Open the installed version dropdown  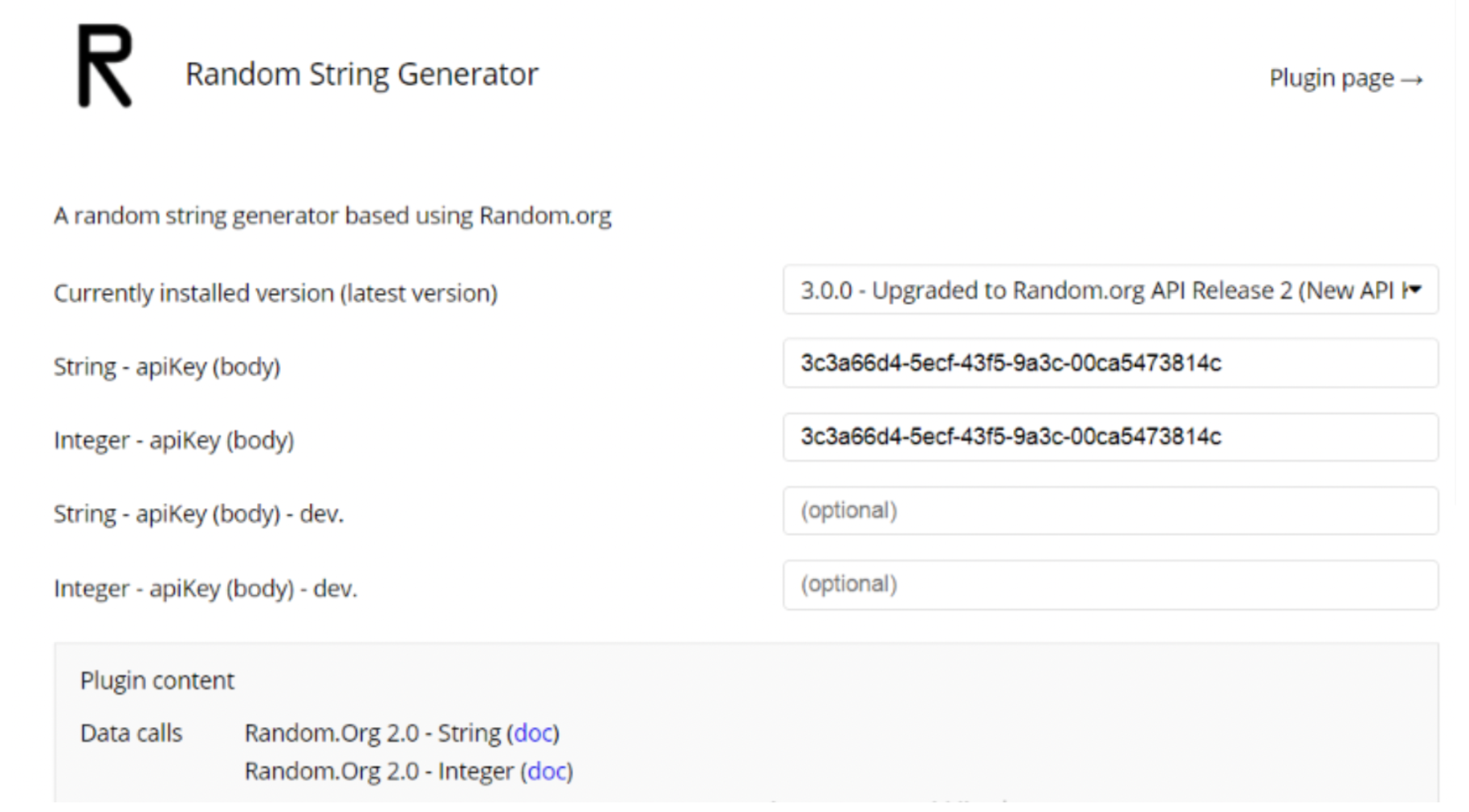tap(1110, 290)
